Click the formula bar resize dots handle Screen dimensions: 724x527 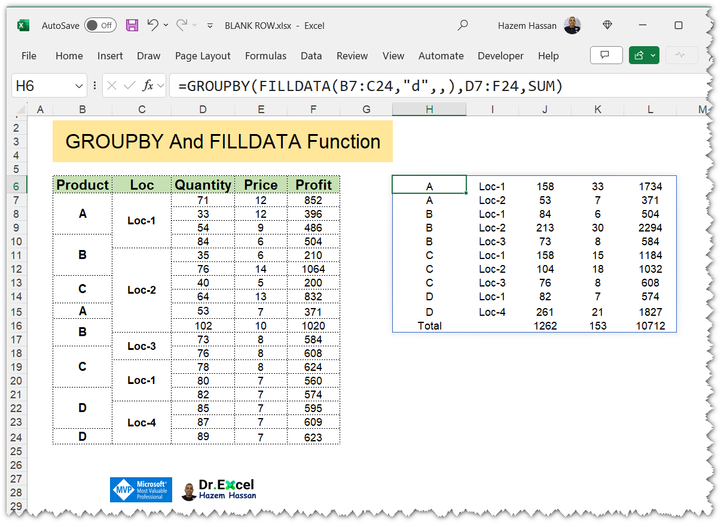click(94, 86)
